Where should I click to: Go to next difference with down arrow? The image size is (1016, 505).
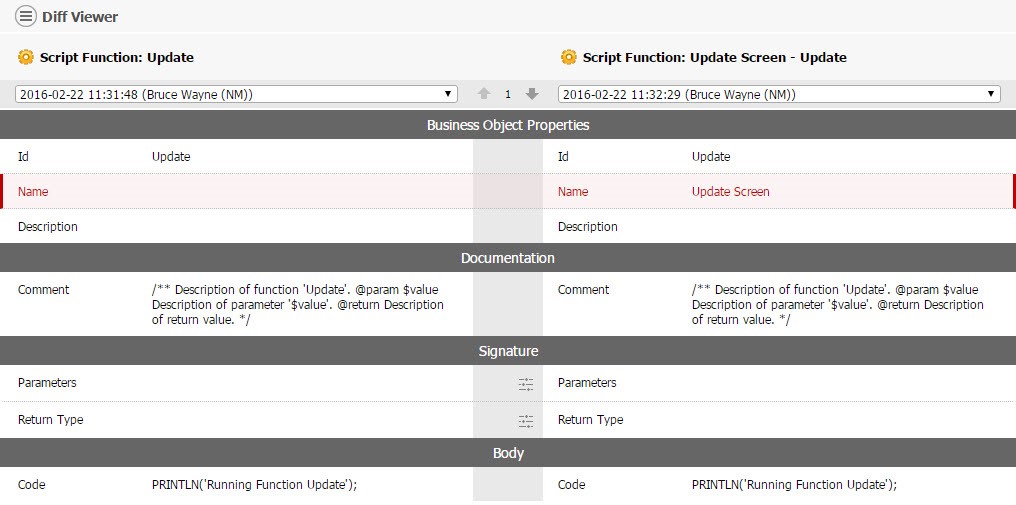coord(532,94)
